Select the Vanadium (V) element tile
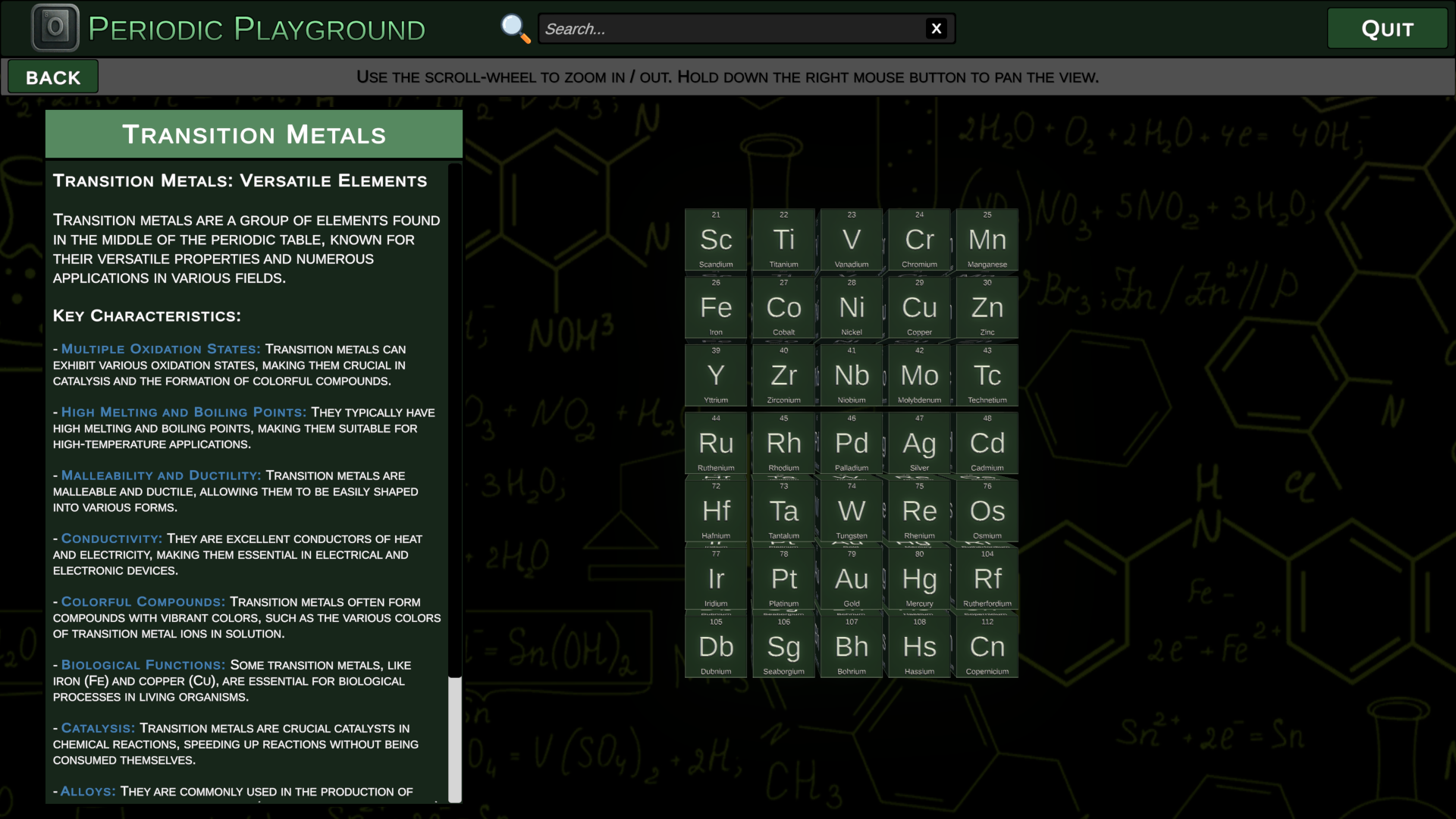 852,240
